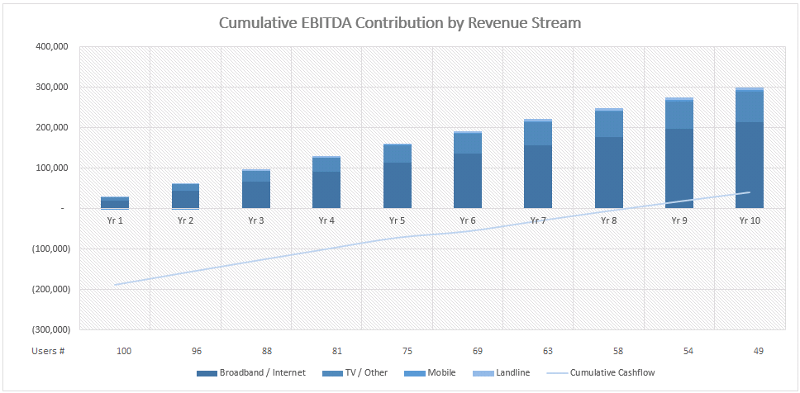Click the Landline legend swatch
This screenshot has width=800, height=393.
[483, 373]
